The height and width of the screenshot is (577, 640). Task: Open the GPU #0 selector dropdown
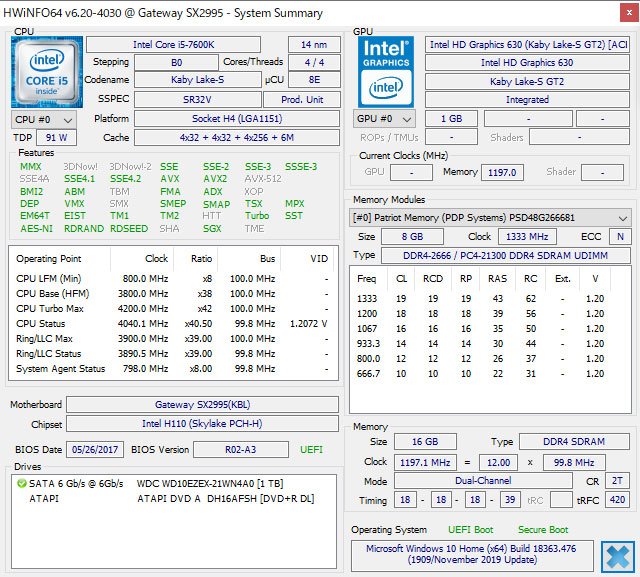[384, 119]
